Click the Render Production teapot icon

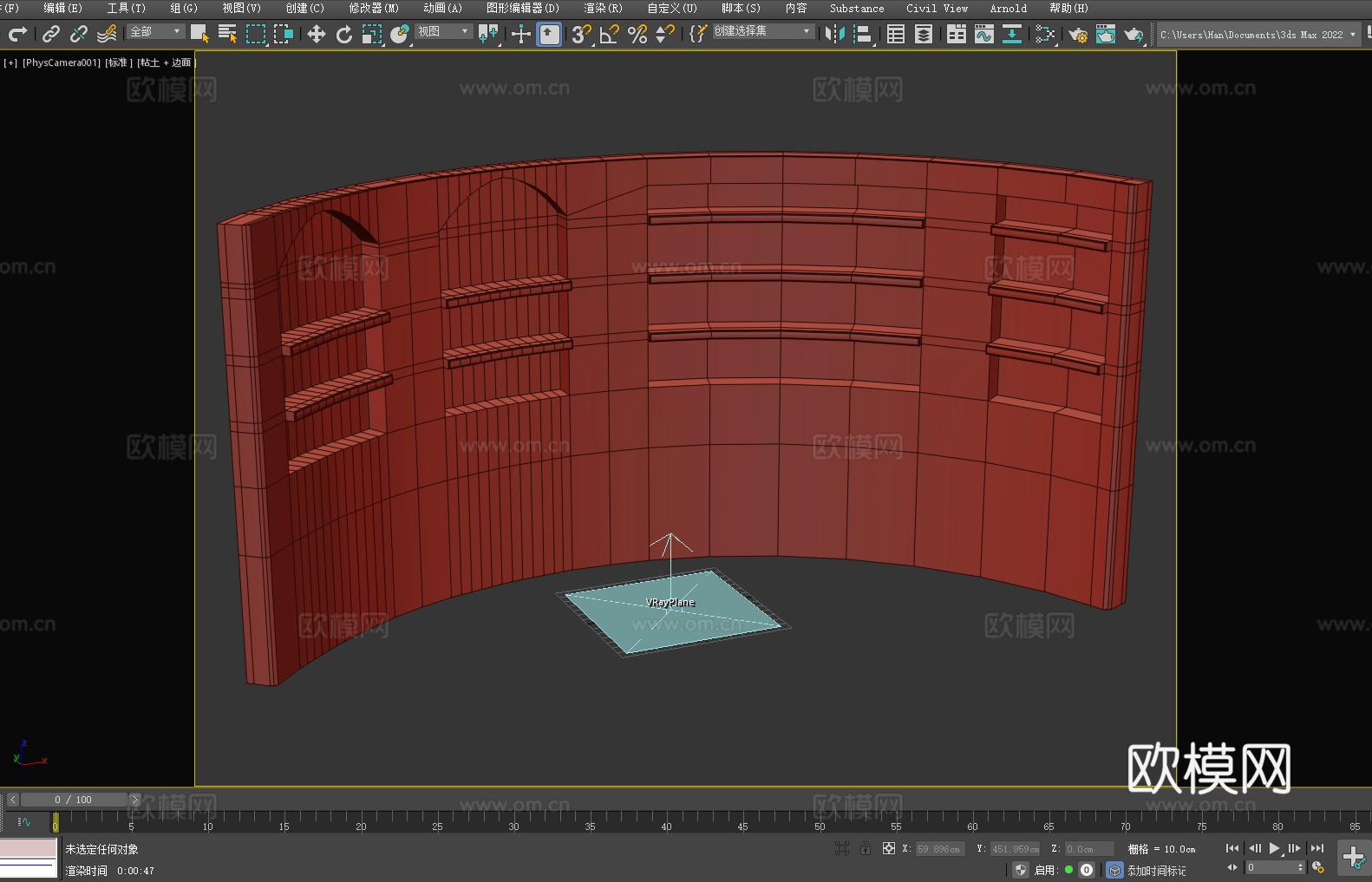tap(1134, 34)
